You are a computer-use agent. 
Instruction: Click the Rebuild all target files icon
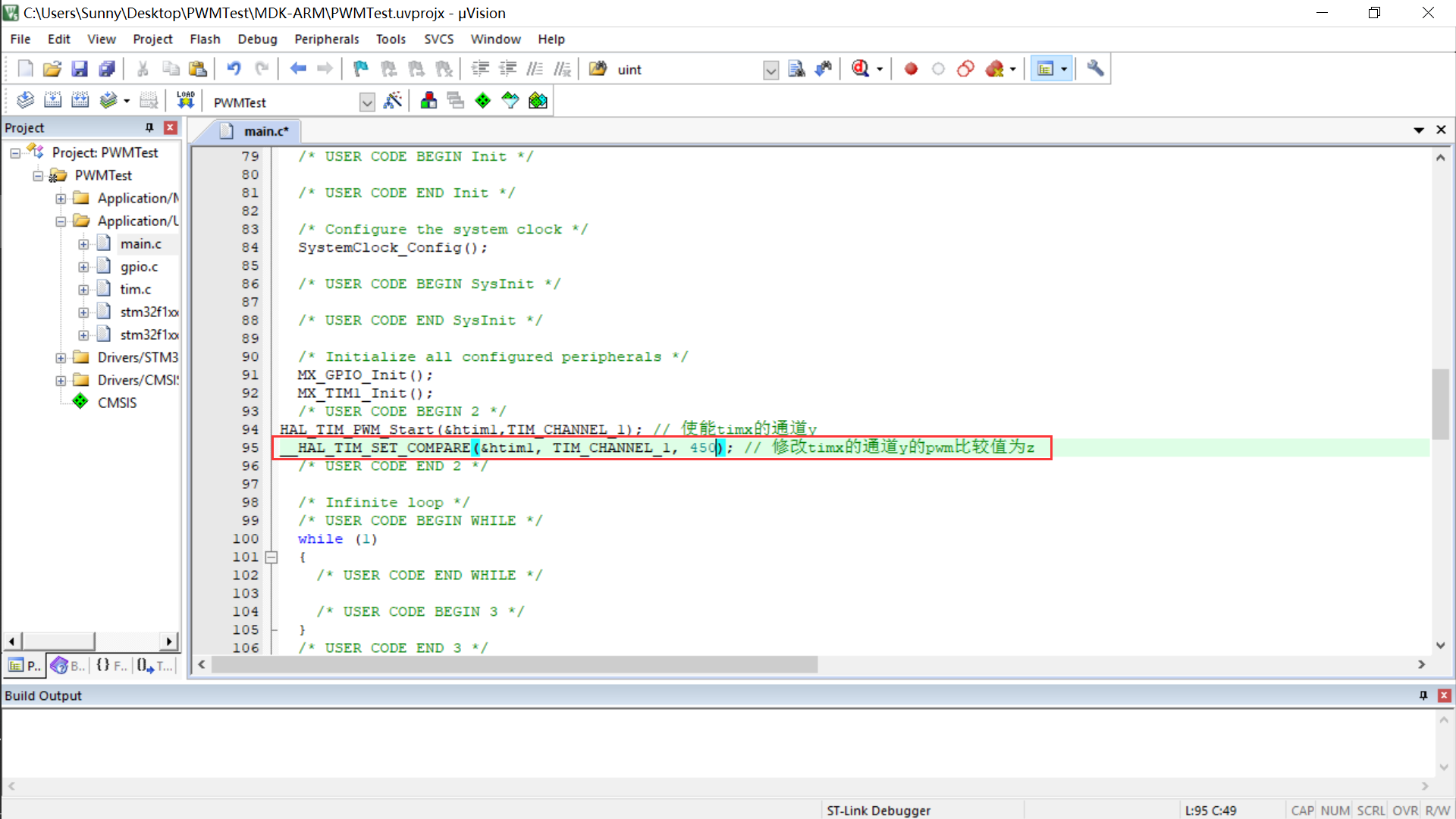click(x=79, y=99)
